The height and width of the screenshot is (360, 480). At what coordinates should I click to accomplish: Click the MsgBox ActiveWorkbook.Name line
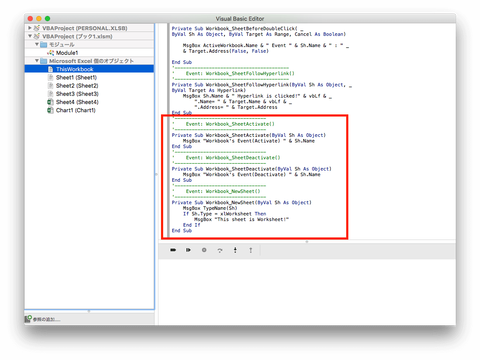point(266,45)
